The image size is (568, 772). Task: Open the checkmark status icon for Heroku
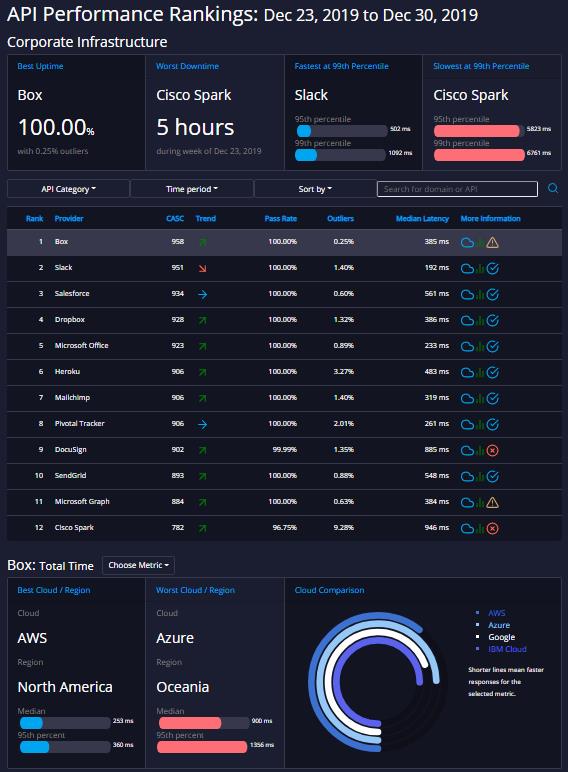click(x=492, y=373)
